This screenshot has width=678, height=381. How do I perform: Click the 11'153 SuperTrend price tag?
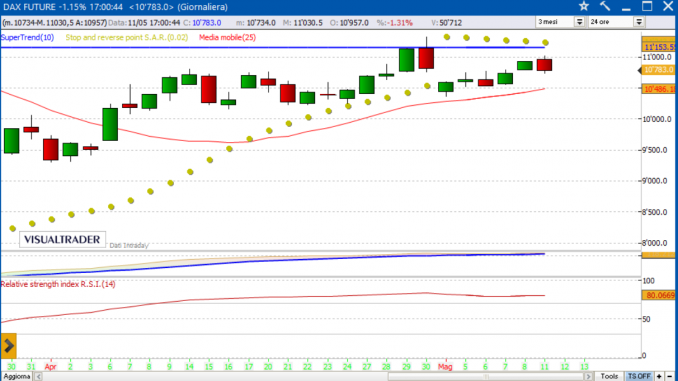[659, 47]
